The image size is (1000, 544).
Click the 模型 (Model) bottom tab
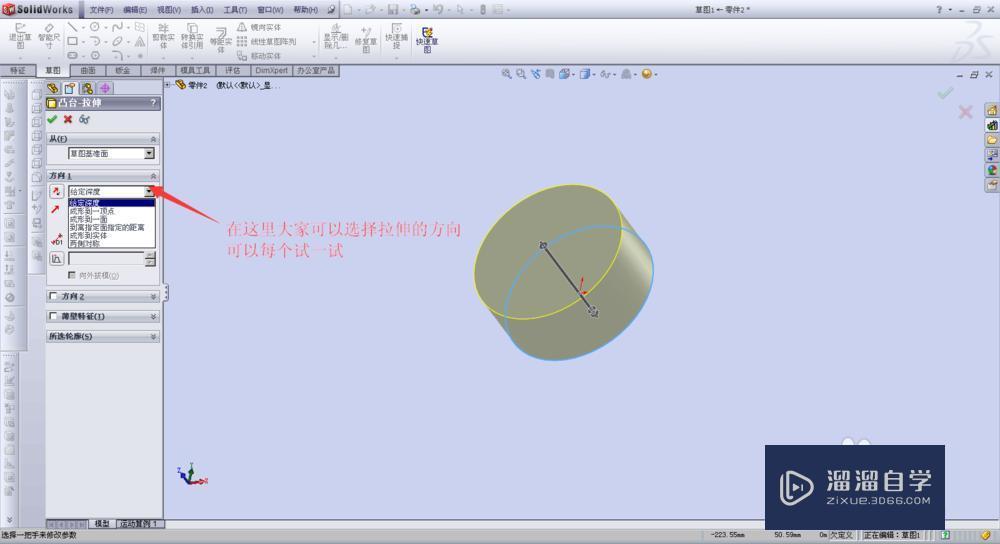(102, 524)
